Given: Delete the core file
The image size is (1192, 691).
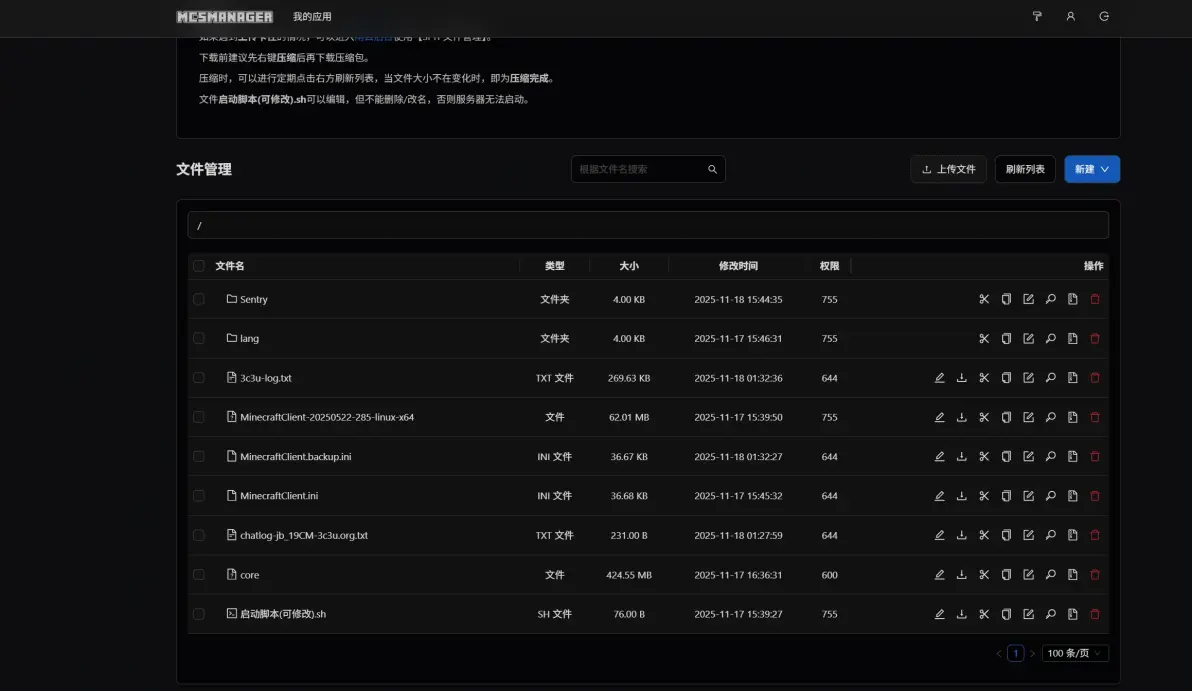Looking at the screenshot, I should click(x=1095, y=575).
